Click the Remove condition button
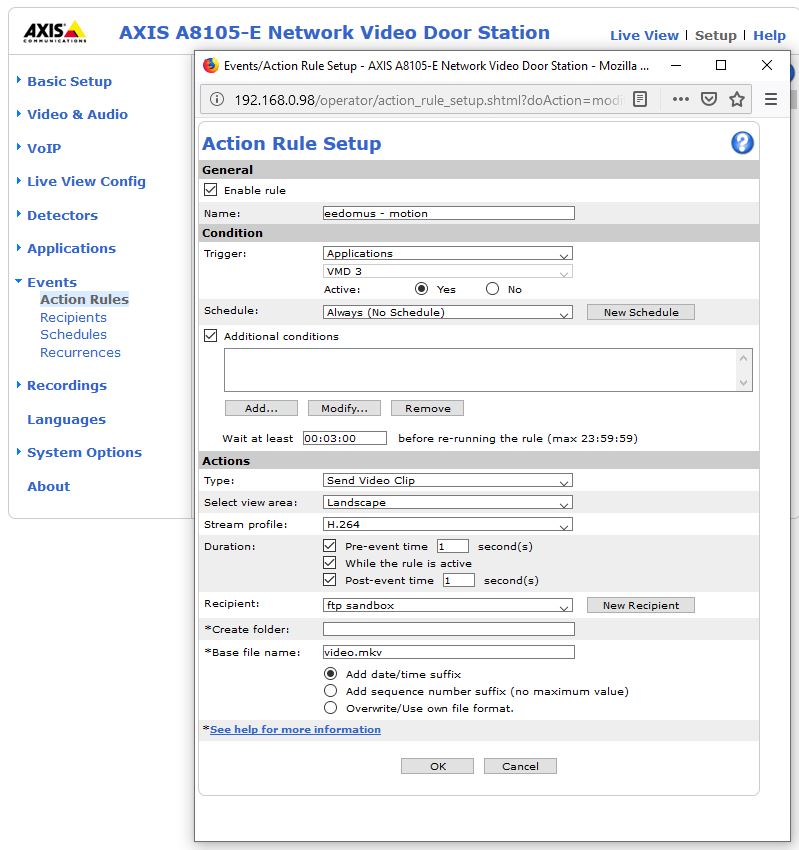Viewport: 799px width, 850px height. [x=427, y=408]
